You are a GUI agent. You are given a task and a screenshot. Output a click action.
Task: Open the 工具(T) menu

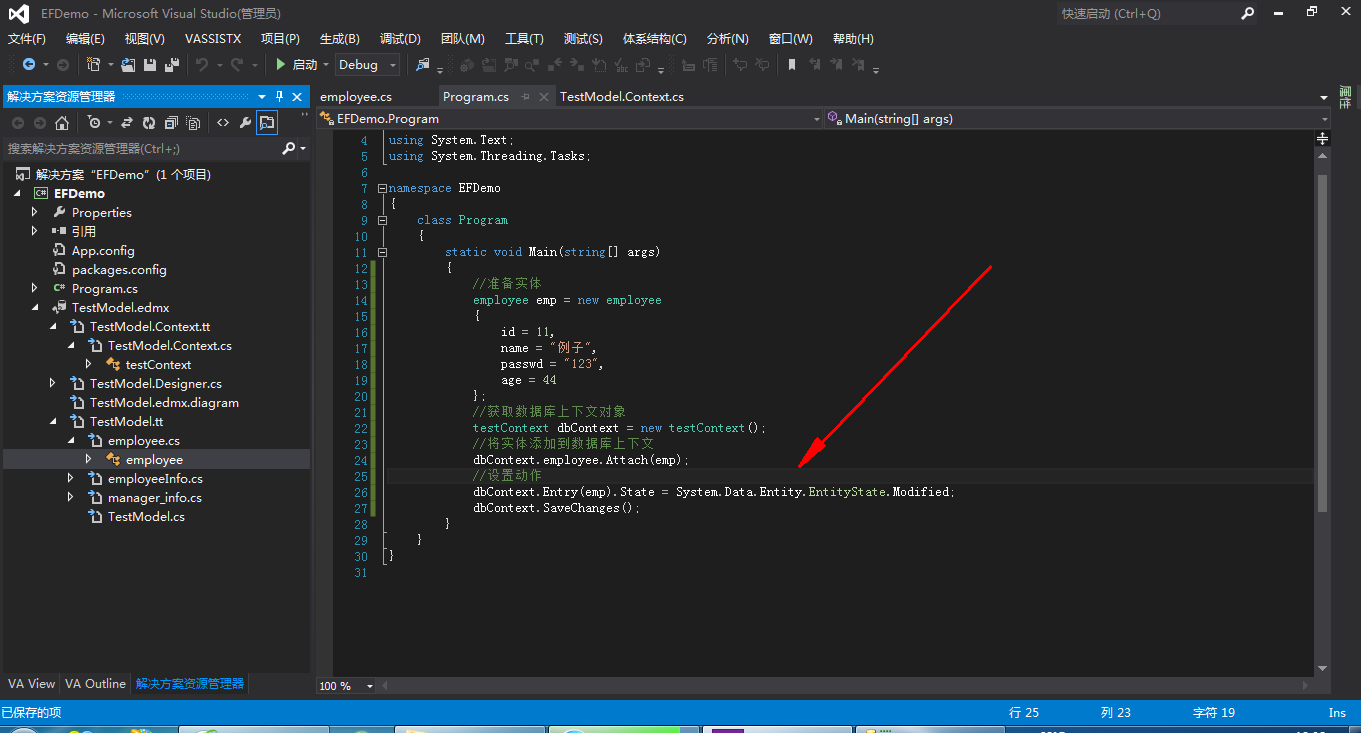pos(524,38)
